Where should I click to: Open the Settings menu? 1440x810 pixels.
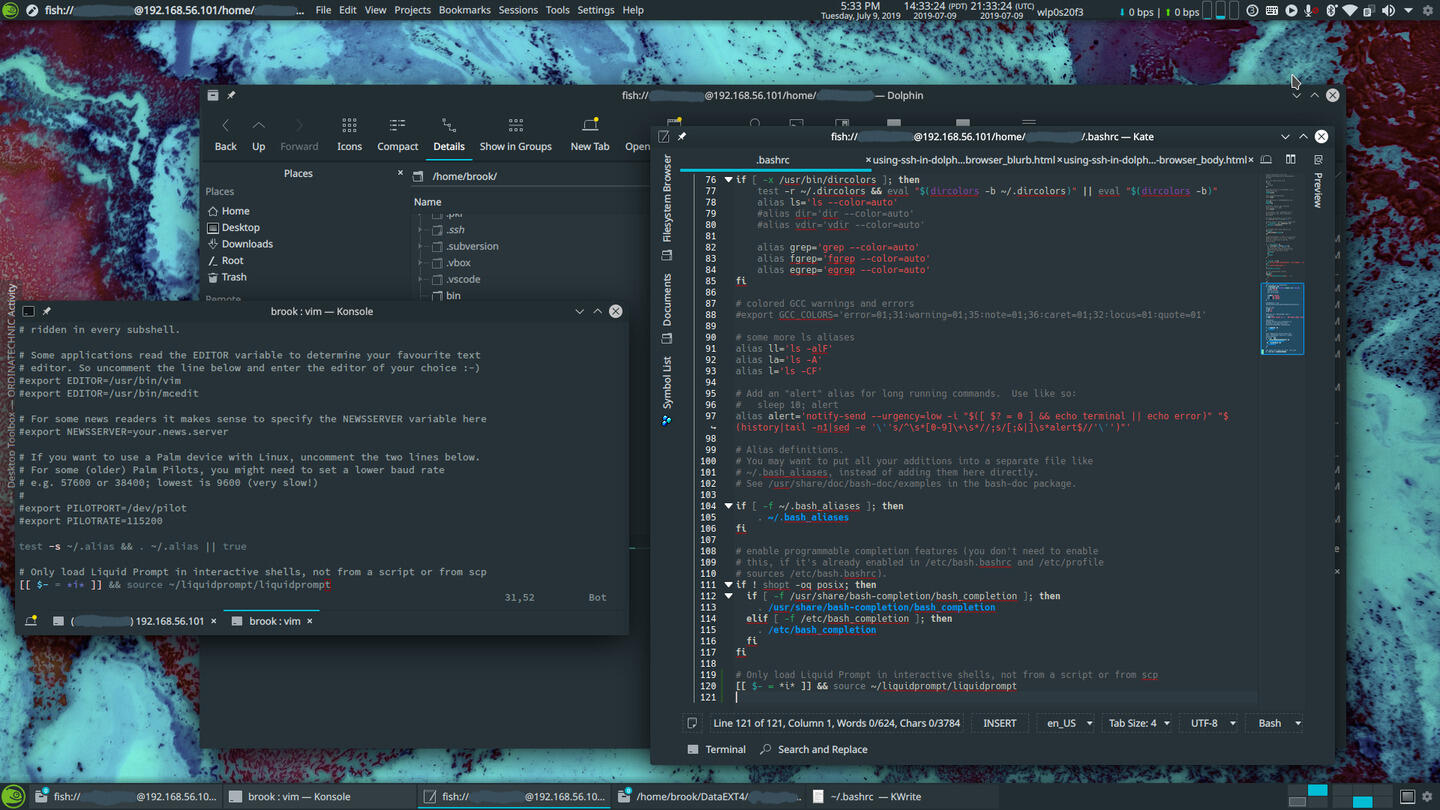pyautogui.click(x=596, y=10)
